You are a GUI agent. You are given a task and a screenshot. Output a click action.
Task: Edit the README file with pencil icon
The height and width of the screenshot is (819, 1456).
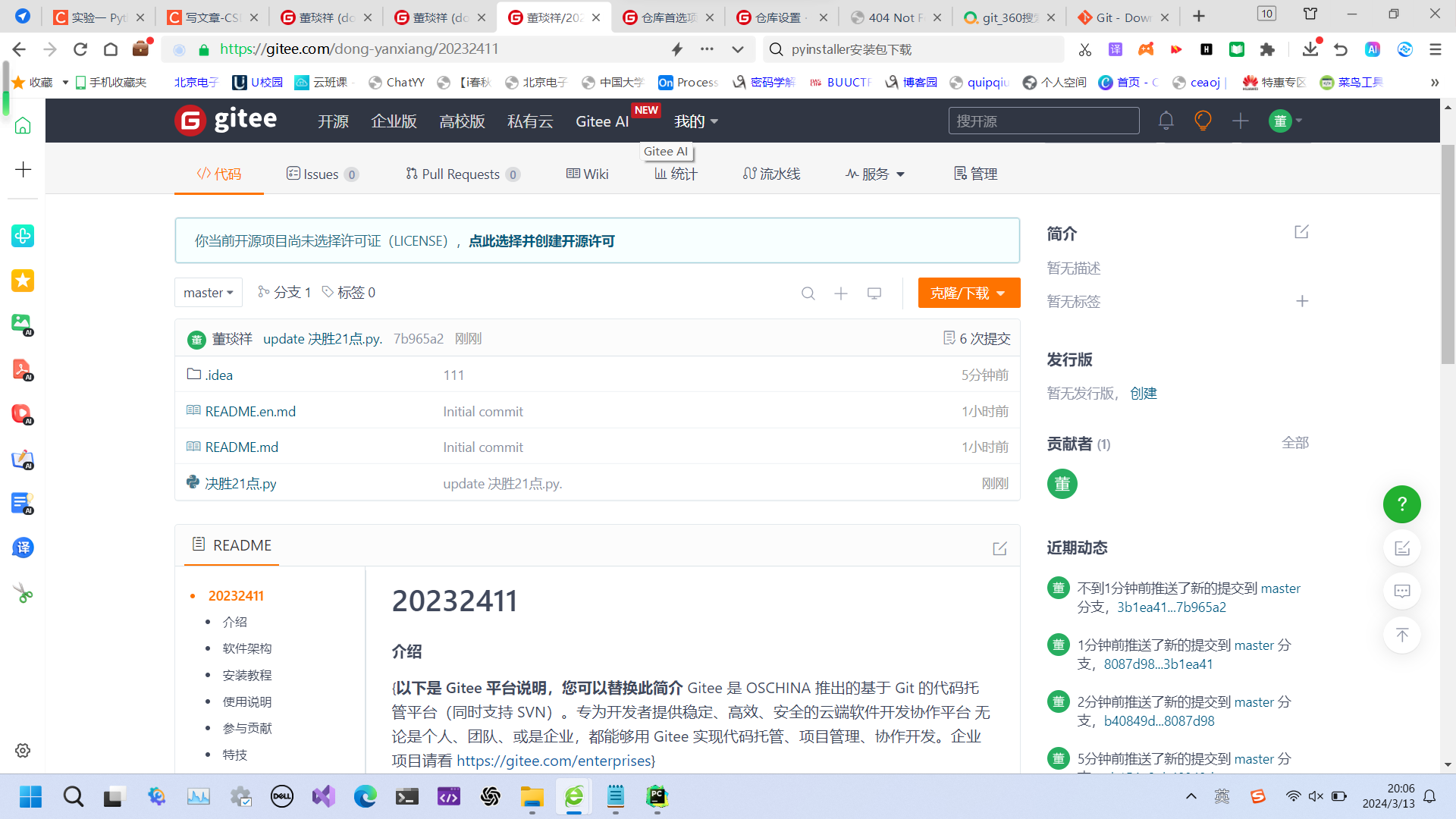pyautogui.click(x=1000, y=548)
